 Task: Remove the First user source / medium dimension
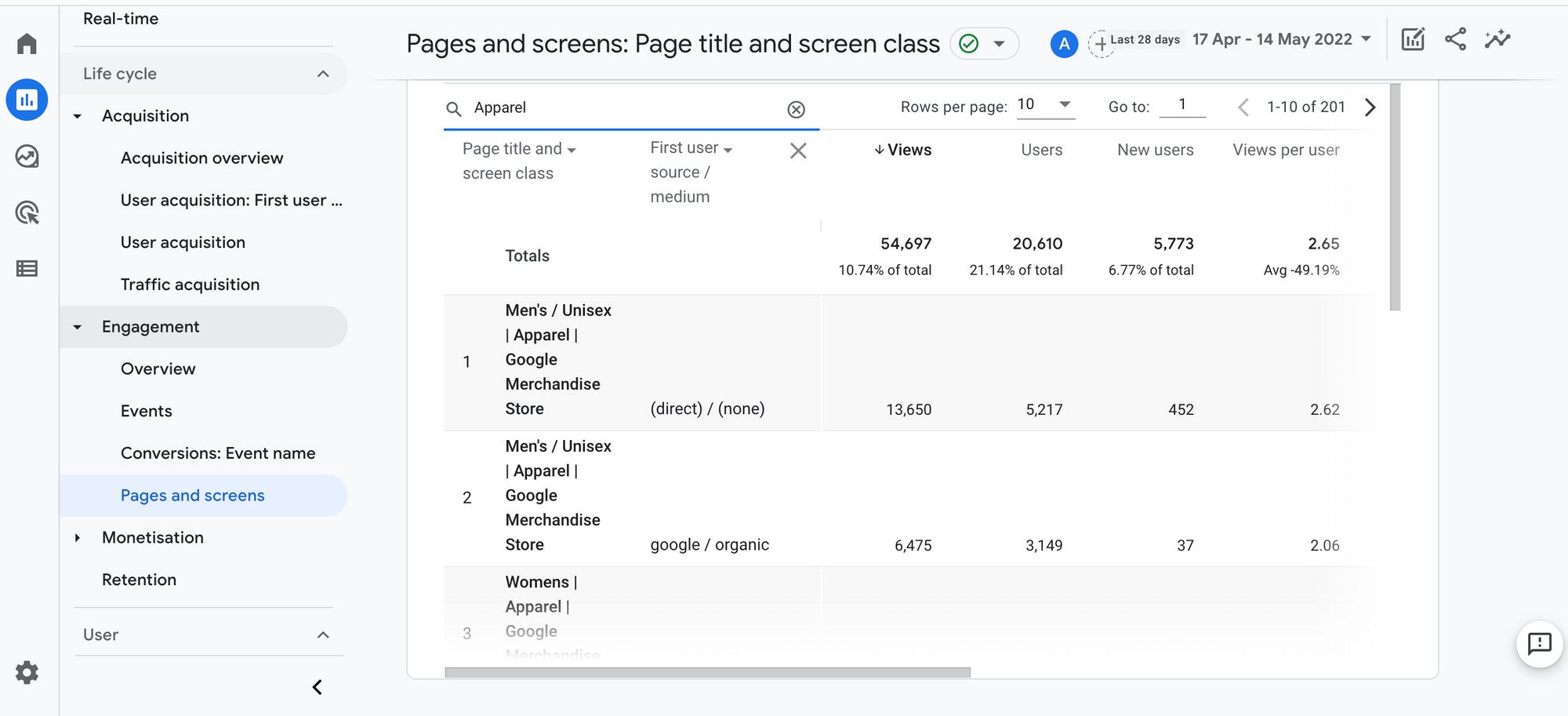click(x=798, y=151)
